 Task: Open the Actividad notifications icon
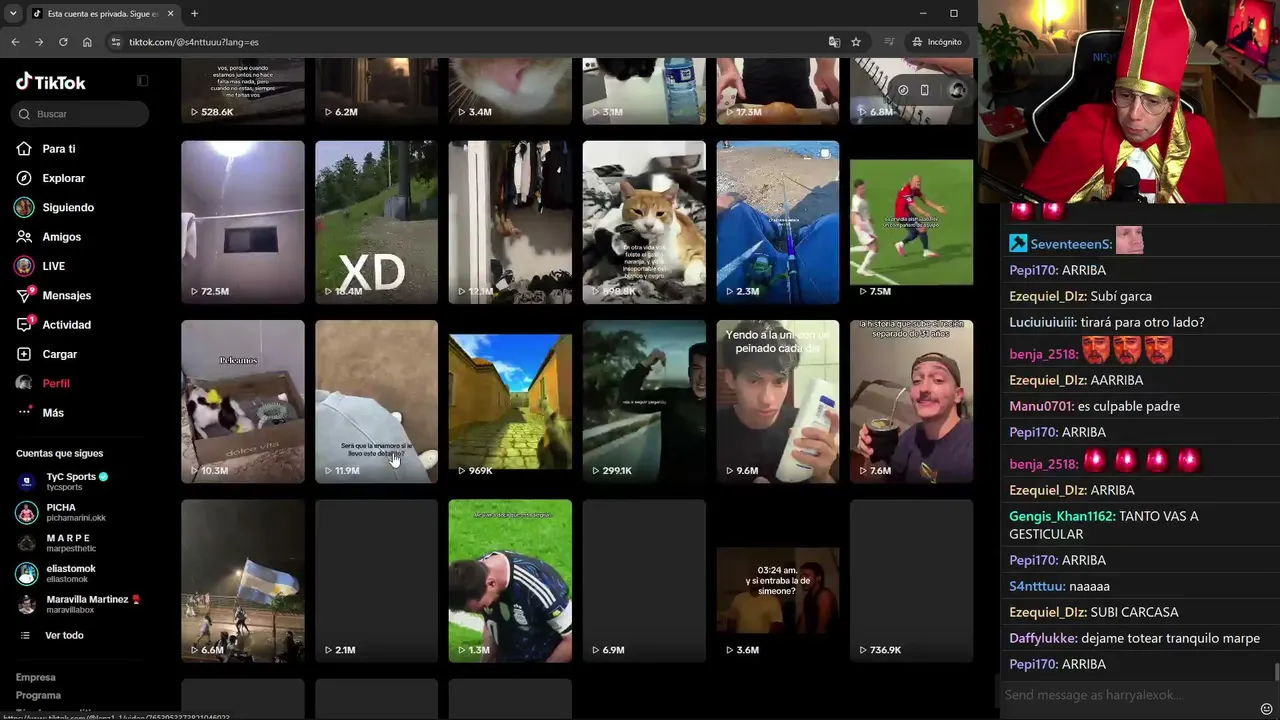click(24, 324)
